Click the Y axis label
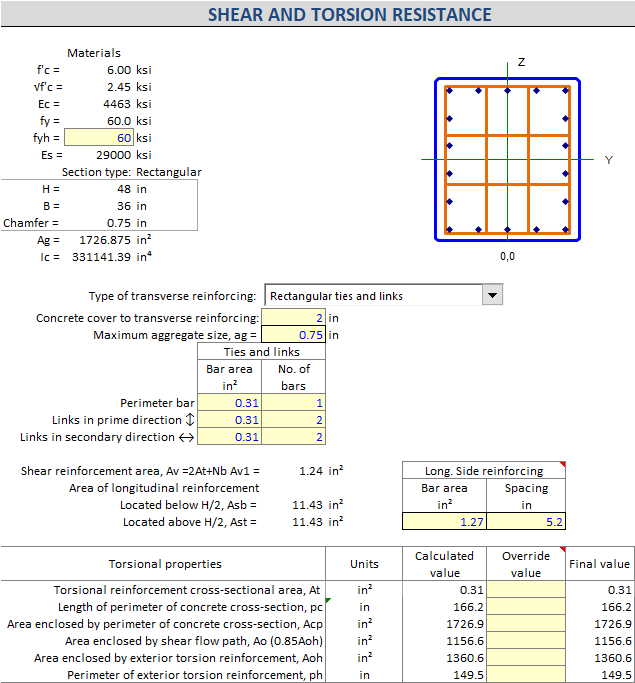This screenshot has height=683, width=635. pos(608,160)
